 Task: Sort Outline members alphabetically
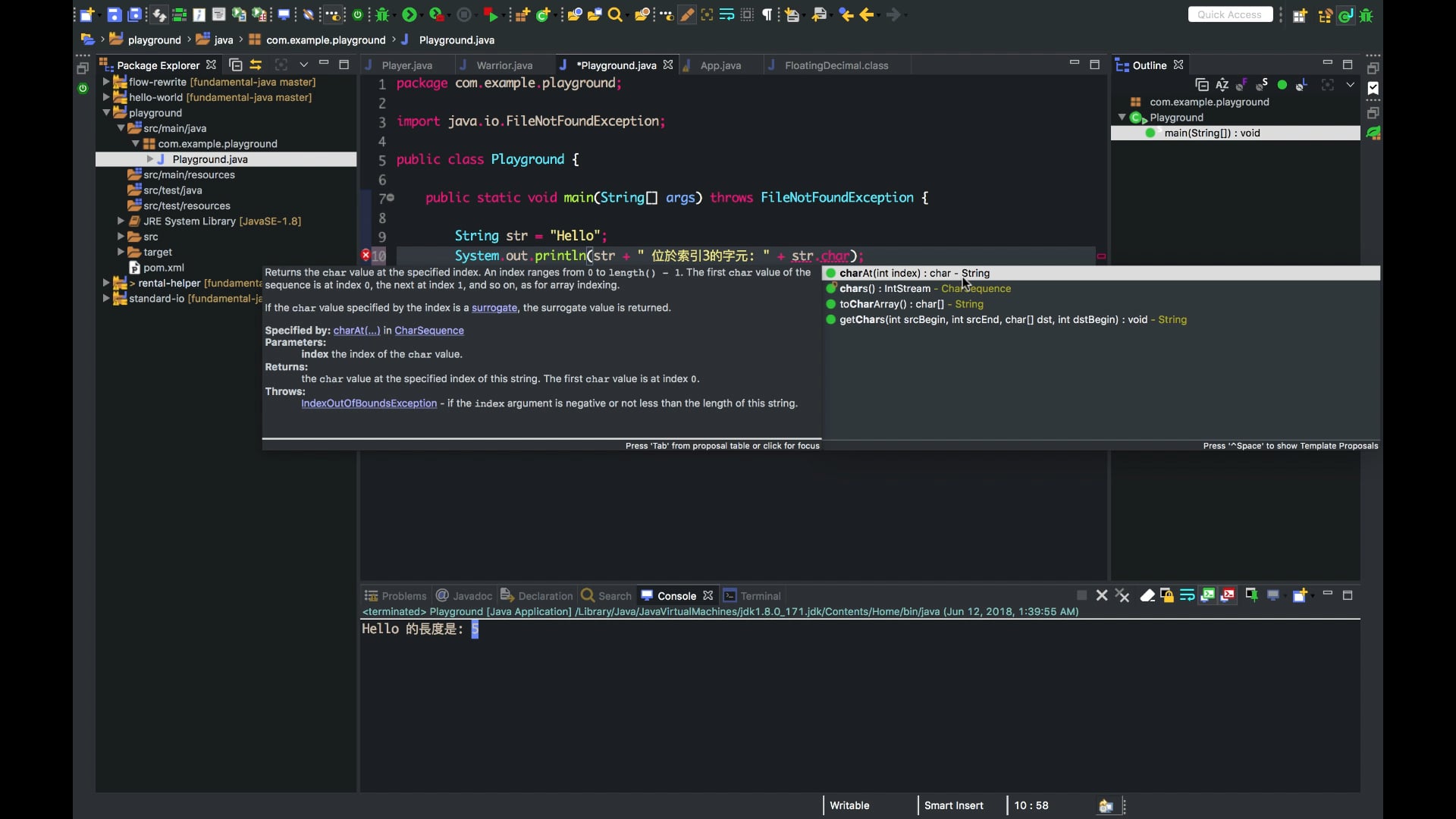tap(1222, 84)
